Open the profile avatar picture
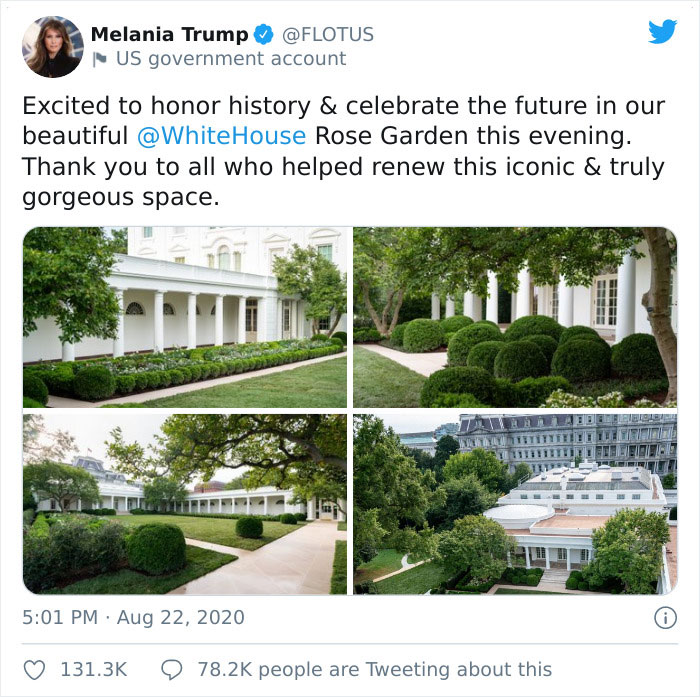This screenshot has width=700, height=697. [53, 46]
